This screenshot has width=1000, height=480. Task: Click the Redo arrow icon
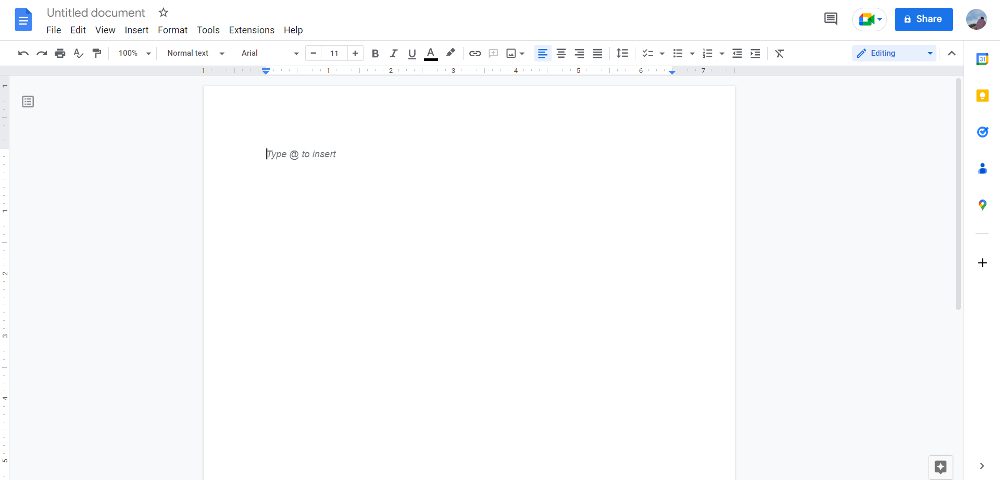click(41, 54)
